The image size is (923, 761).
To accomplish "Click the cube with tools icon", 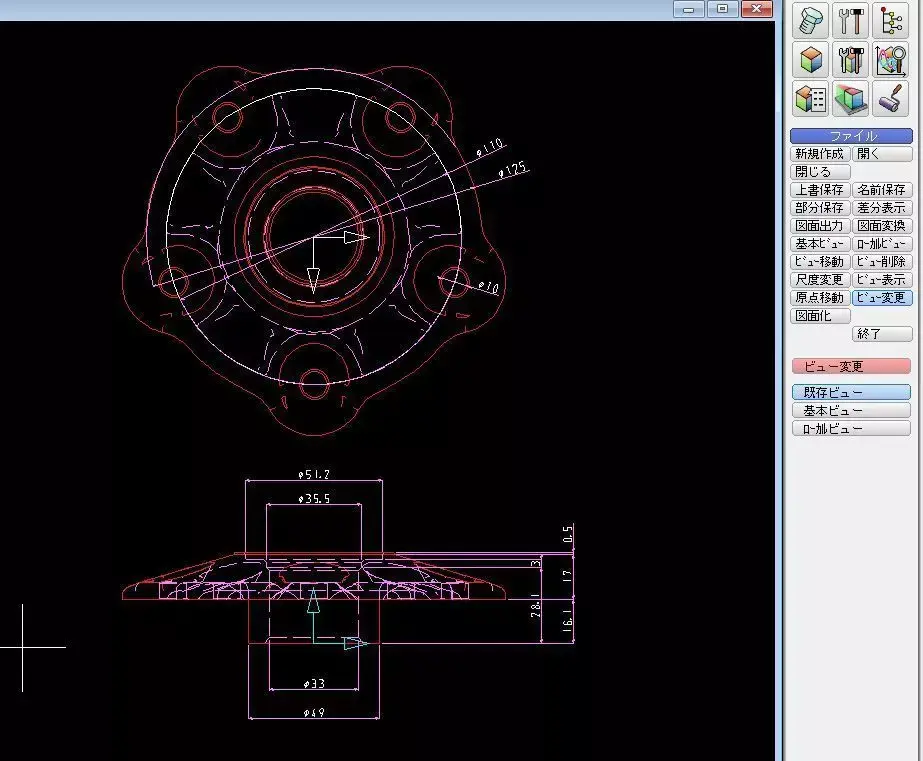I will [851, 59].
